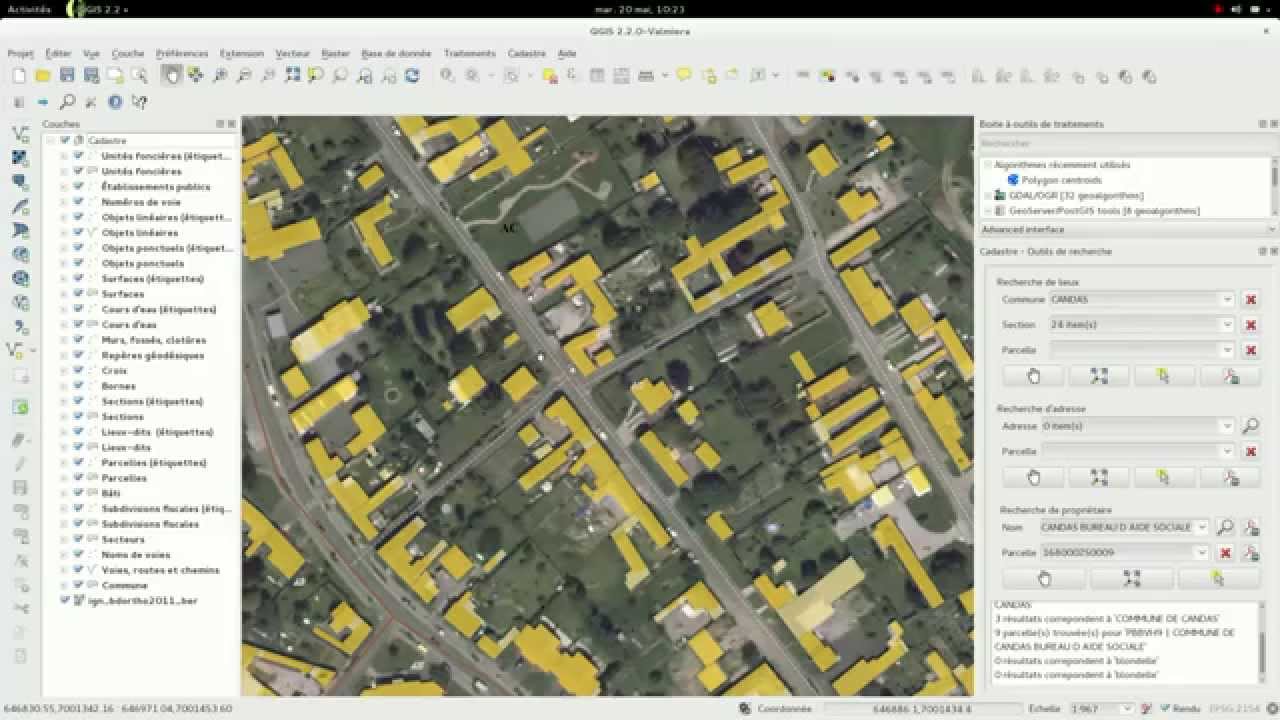Click the Save As floppy icon with pencil
This screenshot has width=1280, height=720.
pos(91,76)
